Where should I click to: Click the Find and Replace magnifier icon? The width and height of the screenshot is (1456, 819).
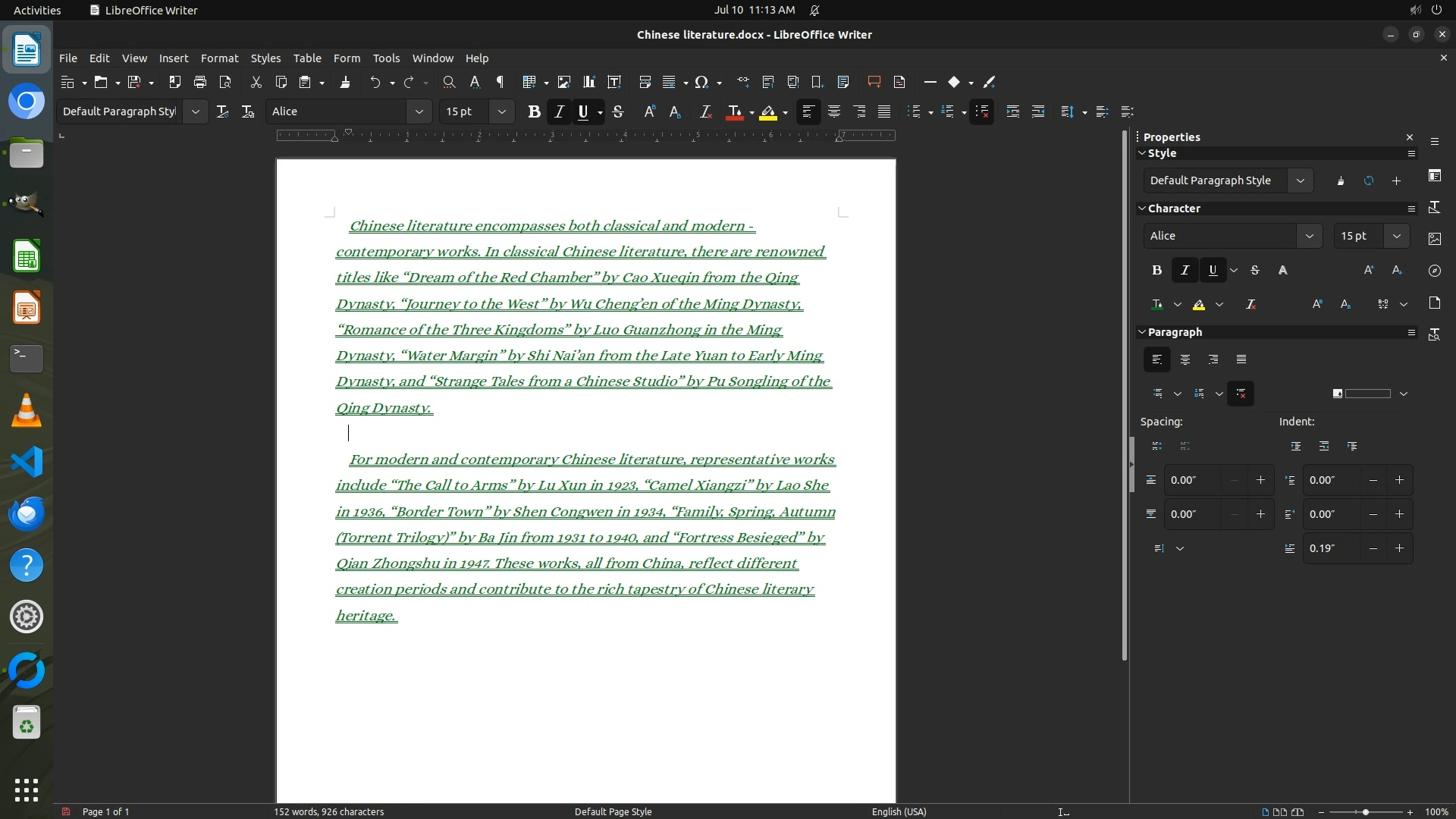tap(449, 82)
